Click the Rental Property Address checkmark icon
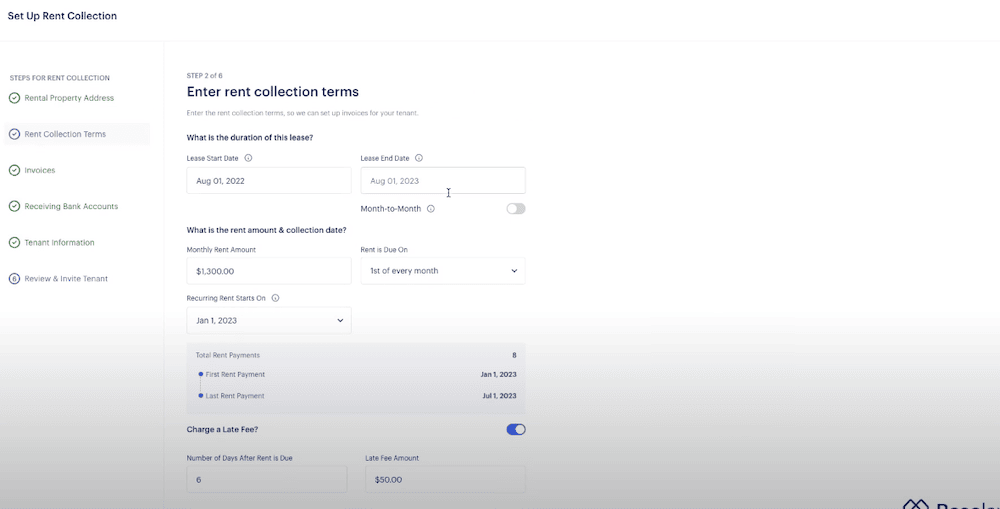This screenshot has height=509, width=1000. click(14, 98)
